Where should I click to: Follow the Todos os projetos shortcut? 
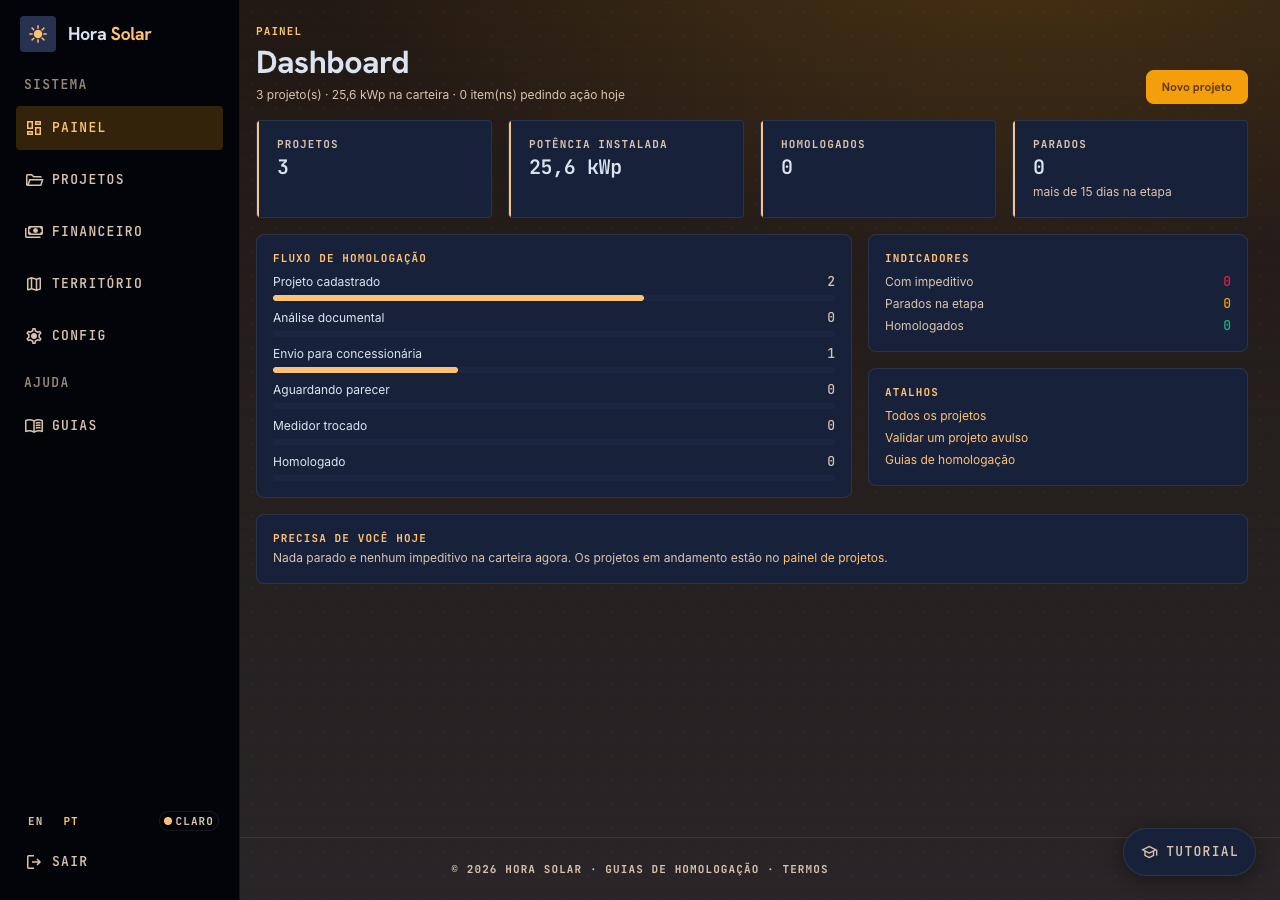click(x=935, y=416)
